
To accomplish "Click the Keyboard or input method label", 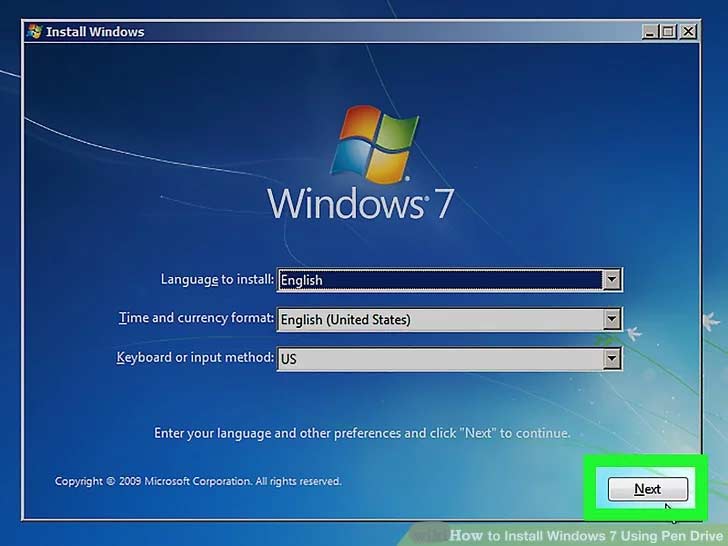I will click(x=195, y=358).
